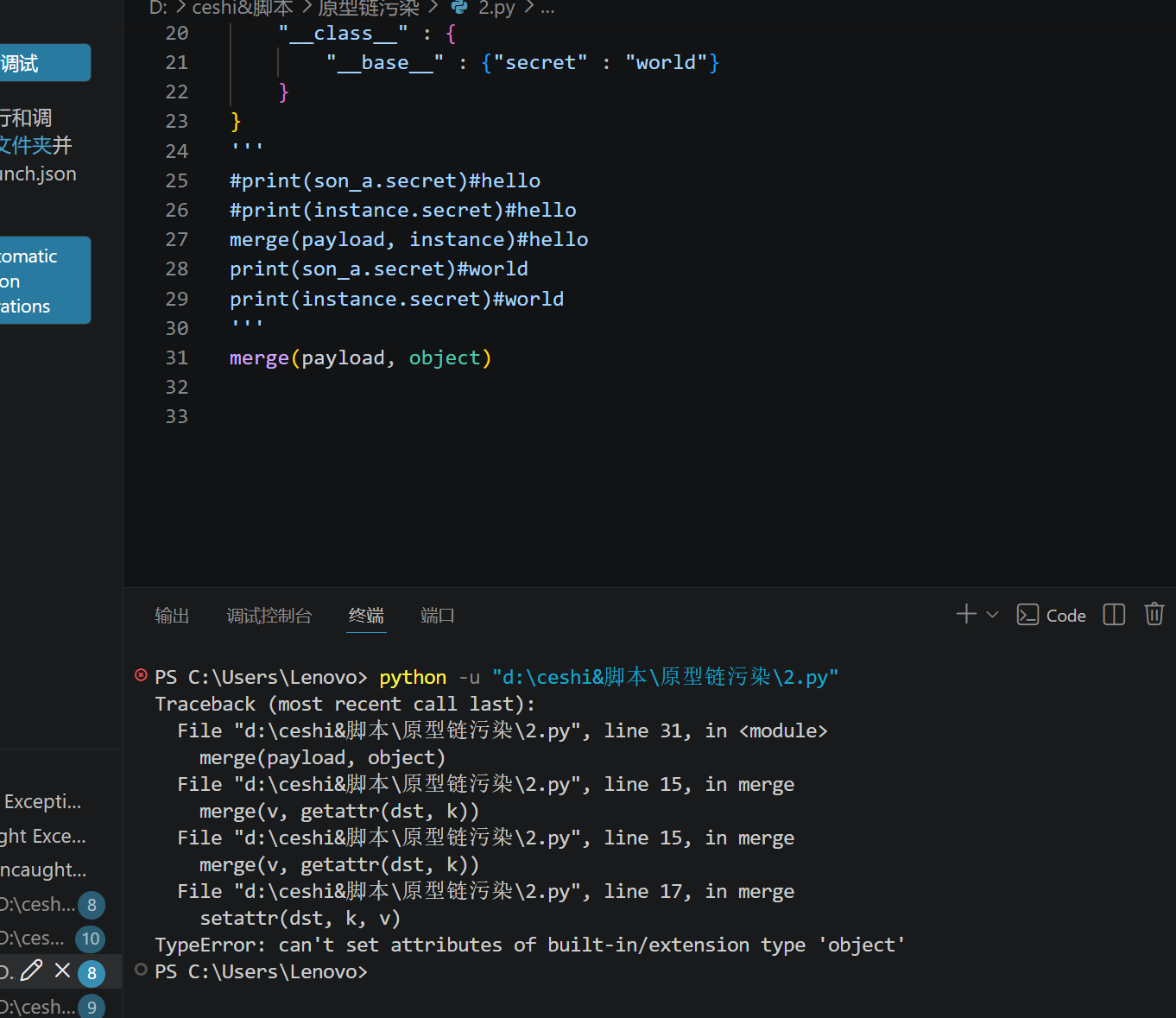Click the 'ght Exce...' breakpoint option
The image size is (1176, 1018).
coord(43,836)
